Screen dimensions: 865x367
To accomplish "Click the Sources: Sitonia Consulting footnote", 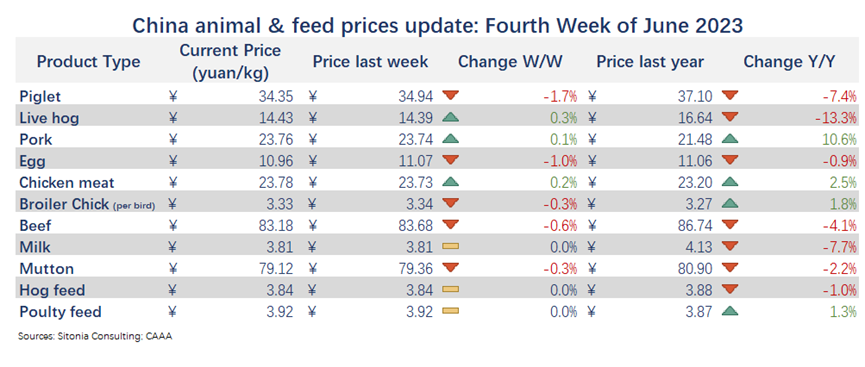I will (x=95, y=336).
